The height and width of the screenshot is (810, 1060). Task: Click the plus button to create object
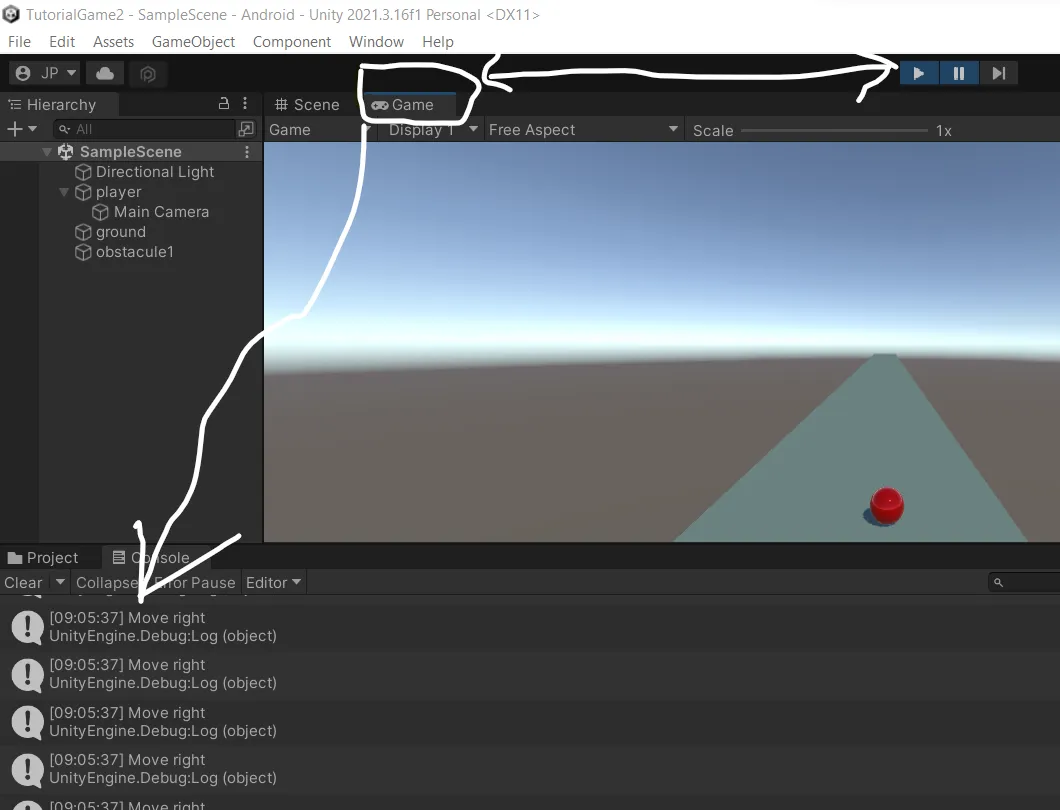[14, 129]
